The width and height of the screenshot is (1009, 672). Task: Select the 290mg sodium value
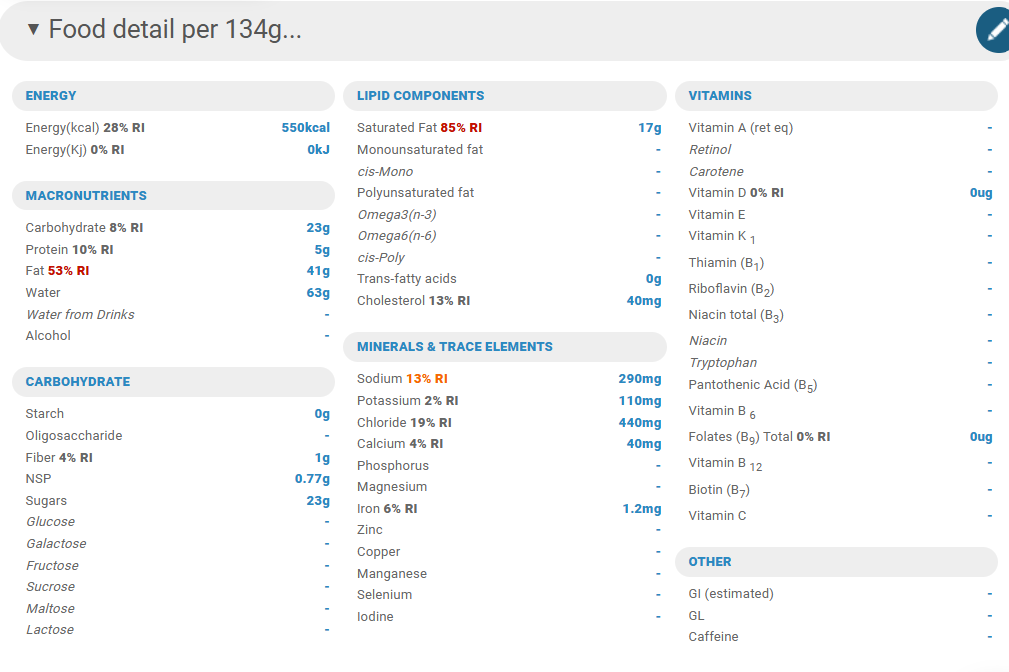[x=640, y=379]
